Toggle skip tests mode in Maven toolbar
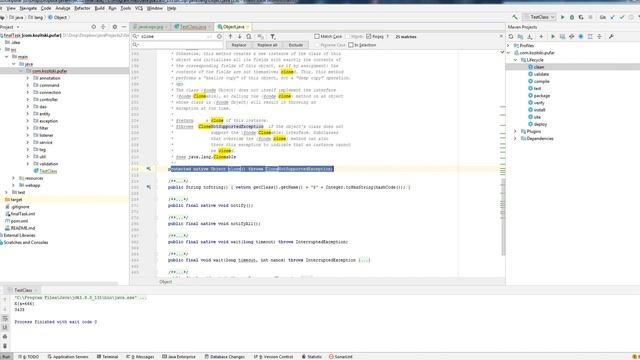Image resolution: width=640 pixels, height=360 pixels. 581,36
